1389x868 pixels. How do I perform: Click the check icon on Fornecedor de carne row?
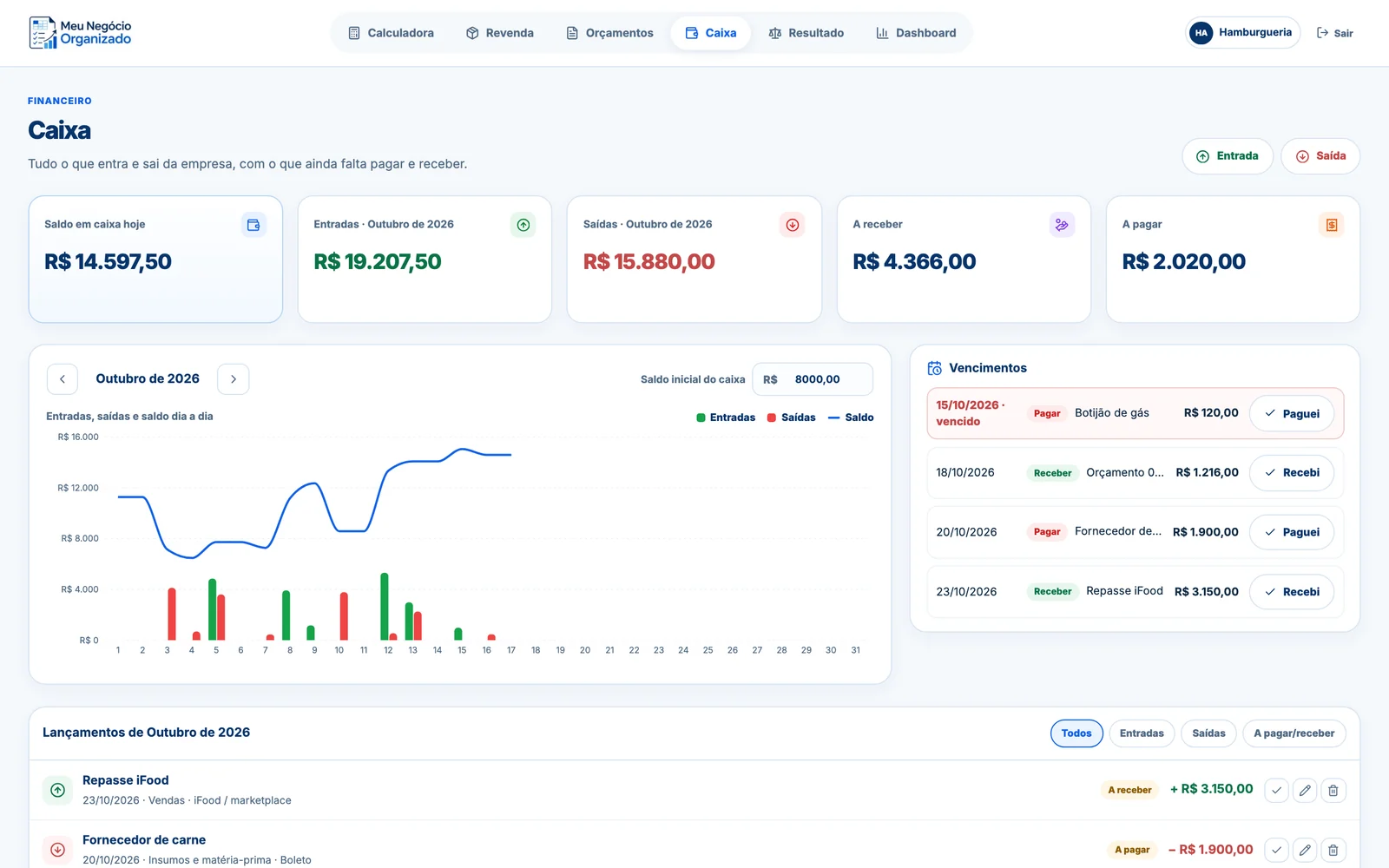pos(1276,850)
